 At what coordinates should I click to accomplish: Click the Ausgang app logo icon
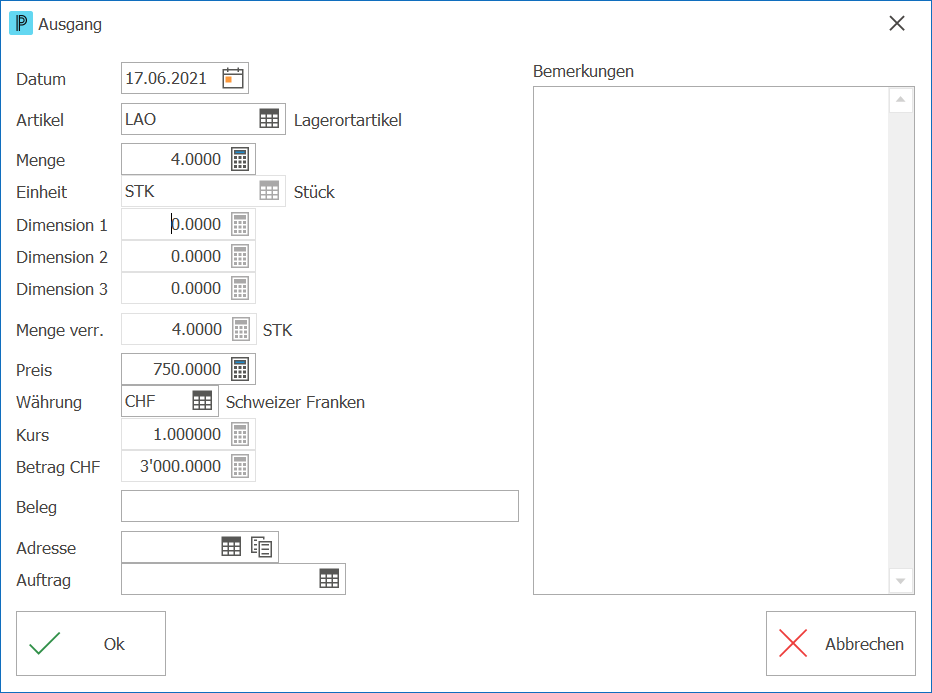click(x=21, y=24)
